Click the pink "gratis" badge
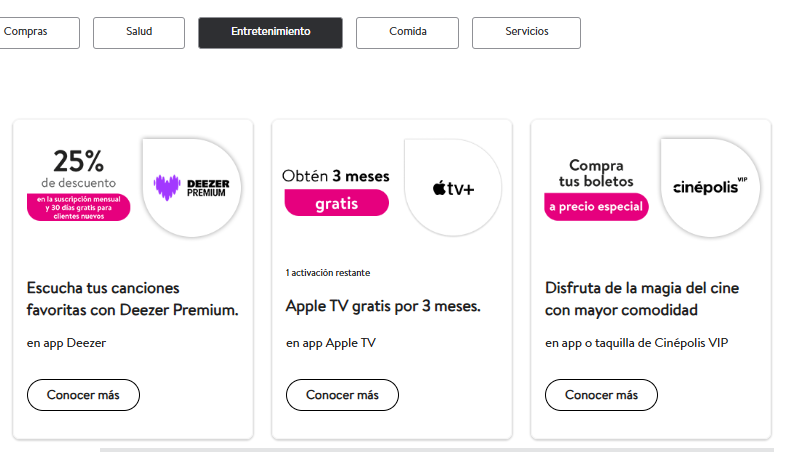 click(337, 203)
